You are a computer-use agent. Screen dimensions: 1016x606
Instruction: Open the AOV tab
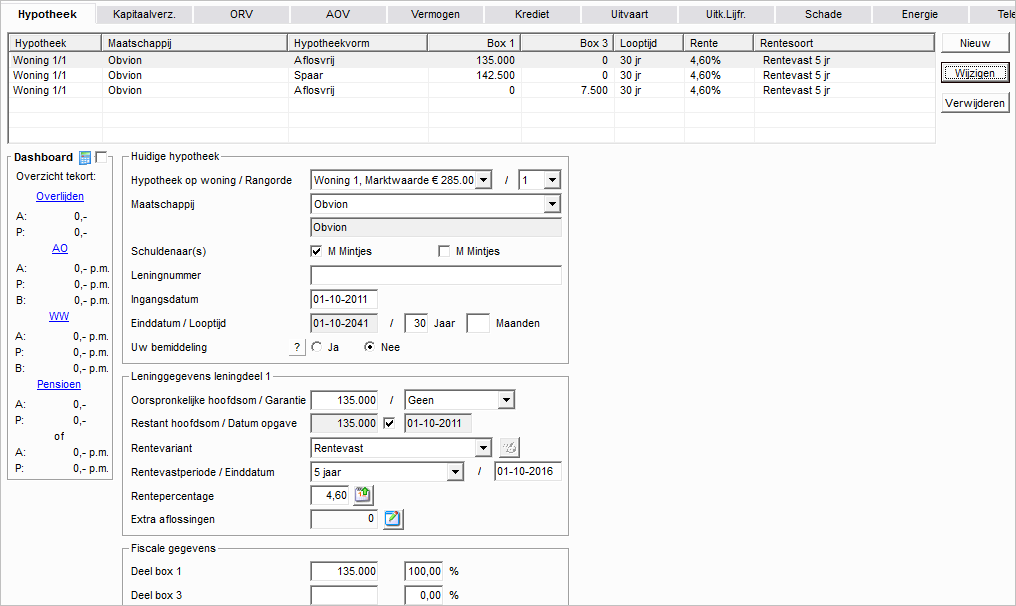(x=338, y=14)
